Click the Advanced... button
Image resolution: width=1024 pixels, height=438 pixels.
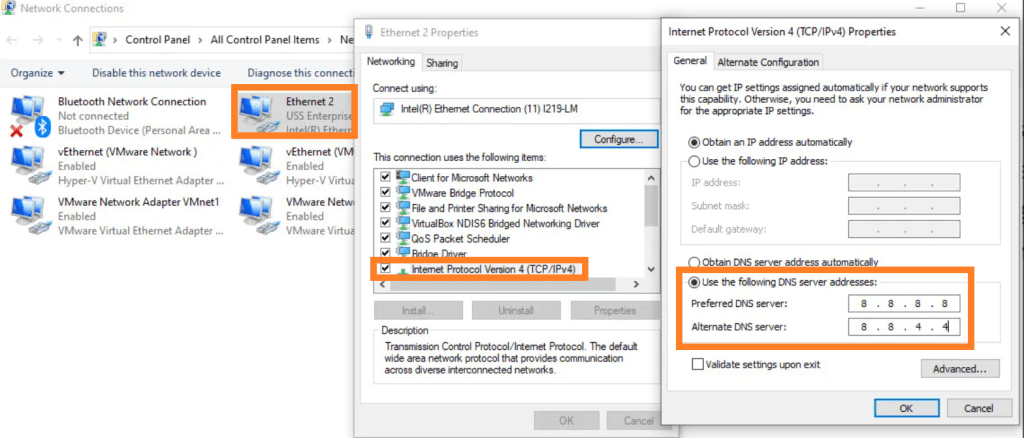coord(960,369)
